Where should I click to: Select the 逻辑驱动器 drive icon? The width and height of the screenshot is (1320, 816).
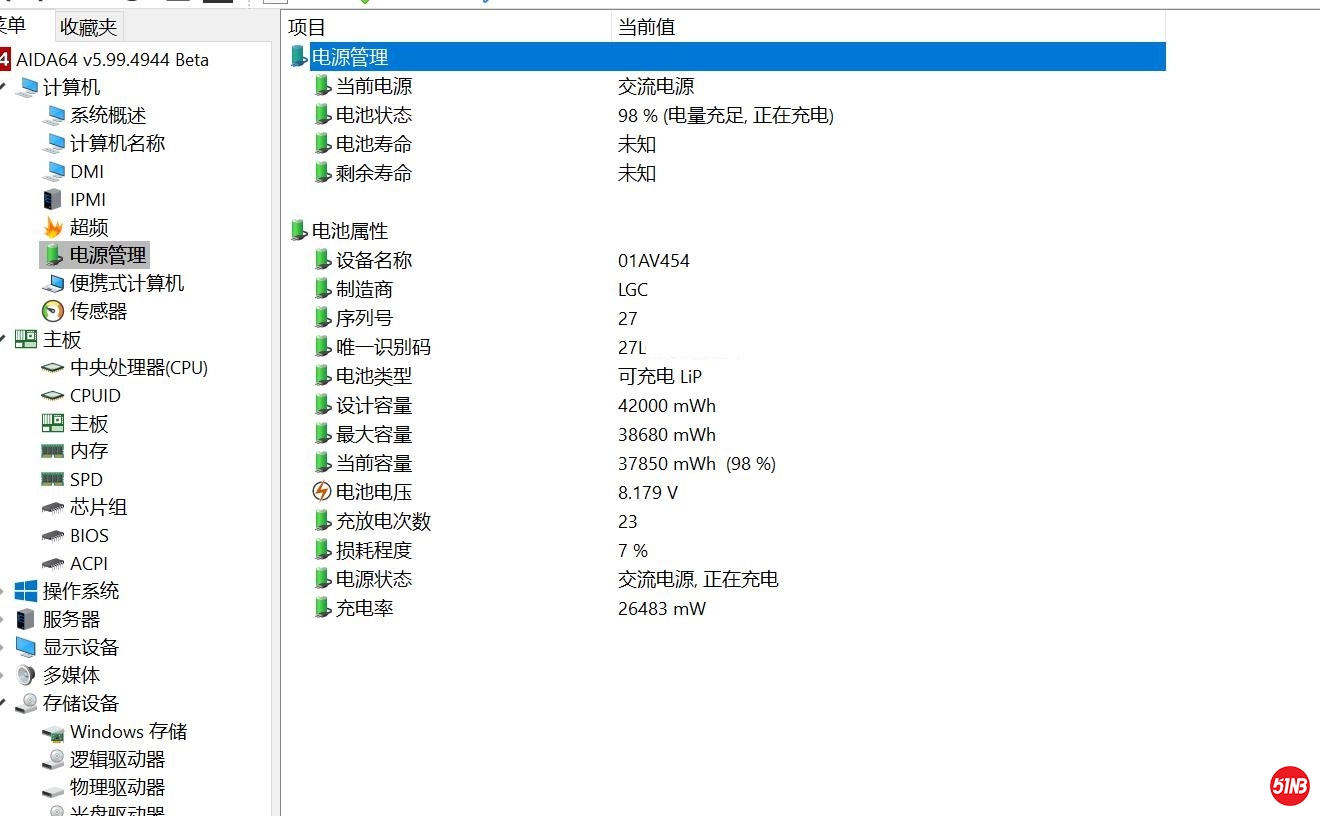pos(53,760)
